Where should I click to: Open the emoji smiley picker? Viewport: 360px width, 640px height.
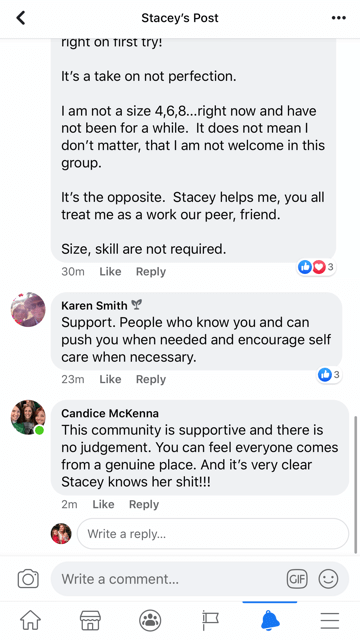click(x=328, y=579)
